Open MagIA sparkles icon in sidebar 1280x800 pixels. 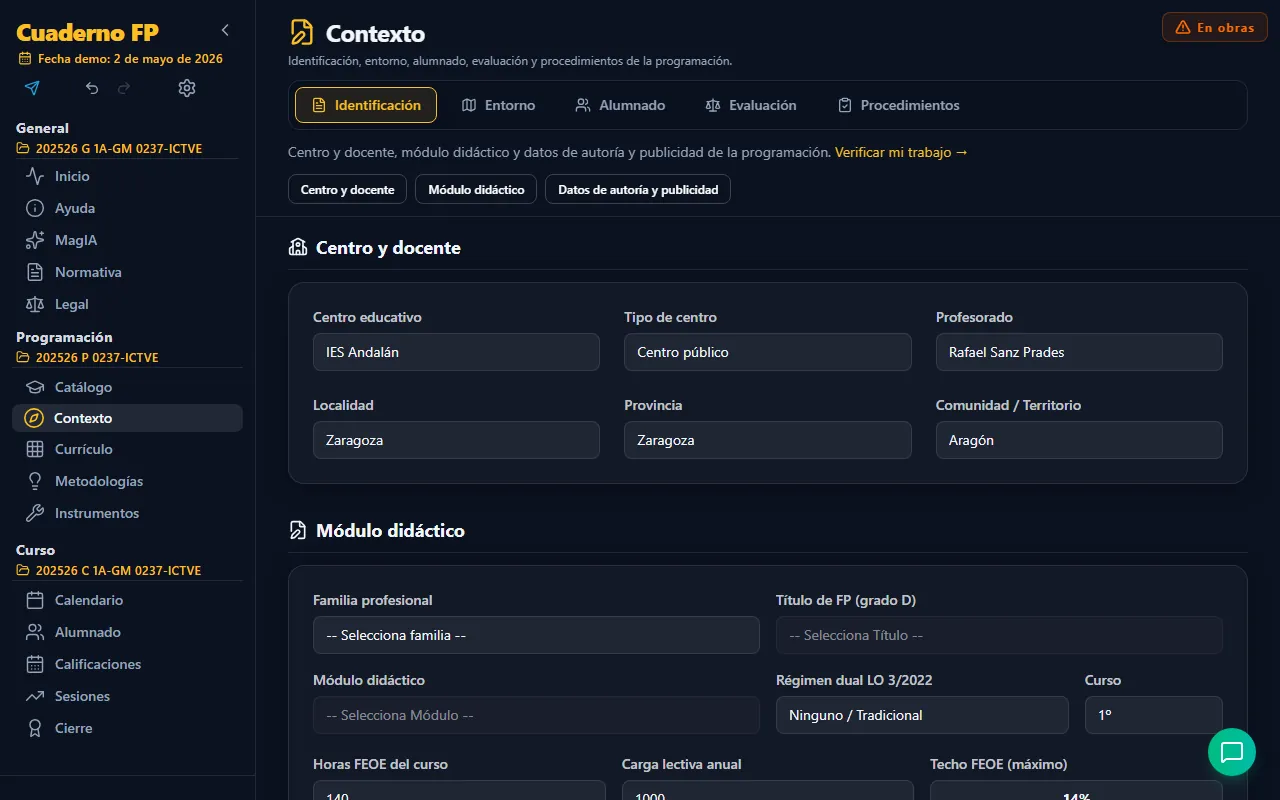click(35, 240)
